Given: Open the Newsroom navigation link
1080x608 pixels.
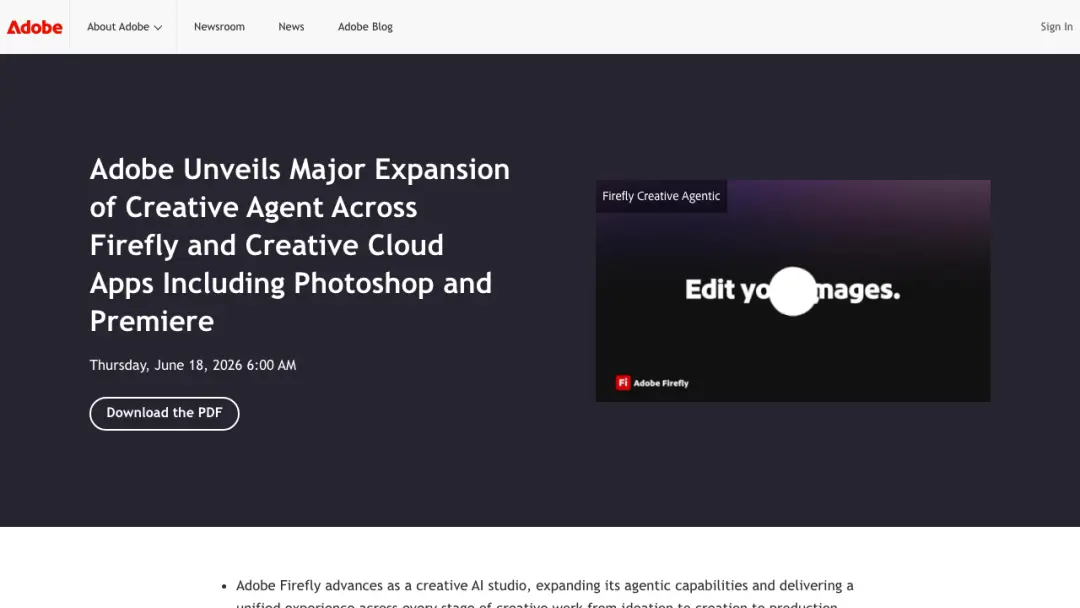Looking at the screenshot, I should pos(219,27).
